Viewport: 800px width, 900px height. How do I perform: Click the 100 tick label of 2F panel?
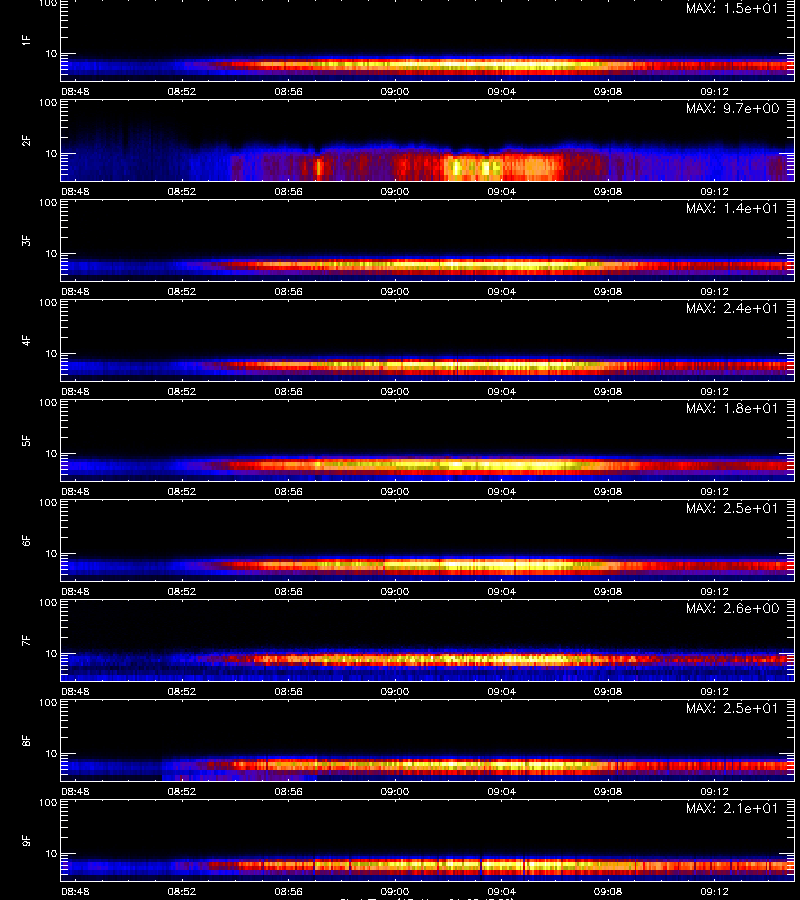48,103
